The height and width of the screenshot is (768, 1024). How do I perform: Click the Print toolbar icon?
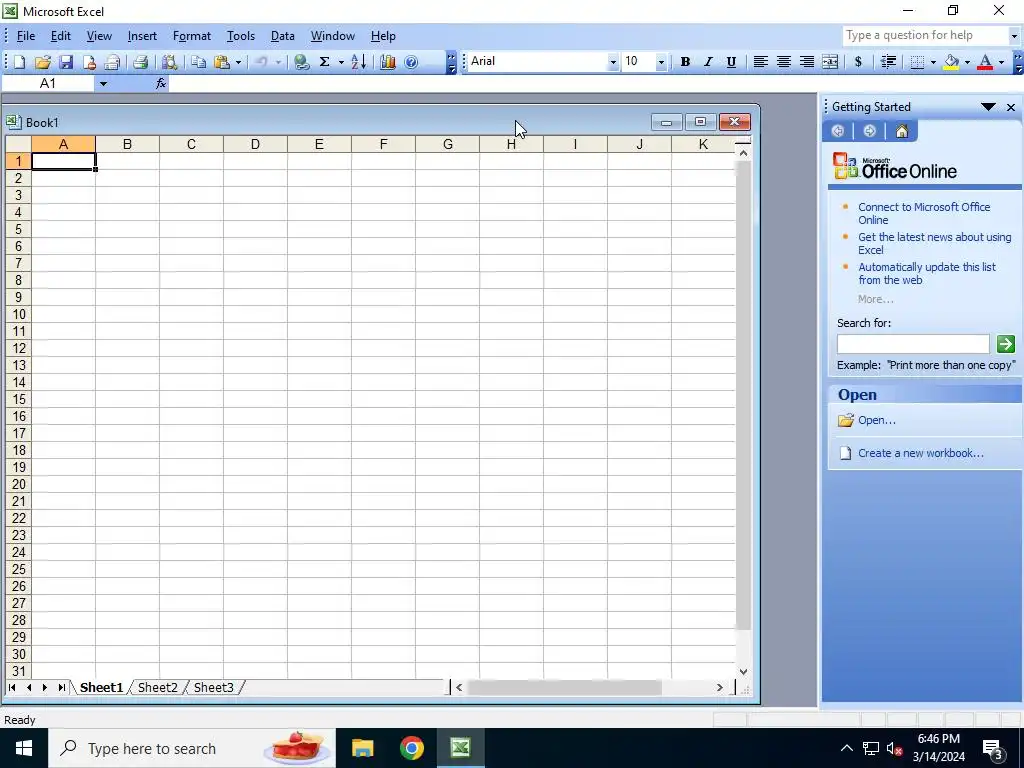click(140, 62)
